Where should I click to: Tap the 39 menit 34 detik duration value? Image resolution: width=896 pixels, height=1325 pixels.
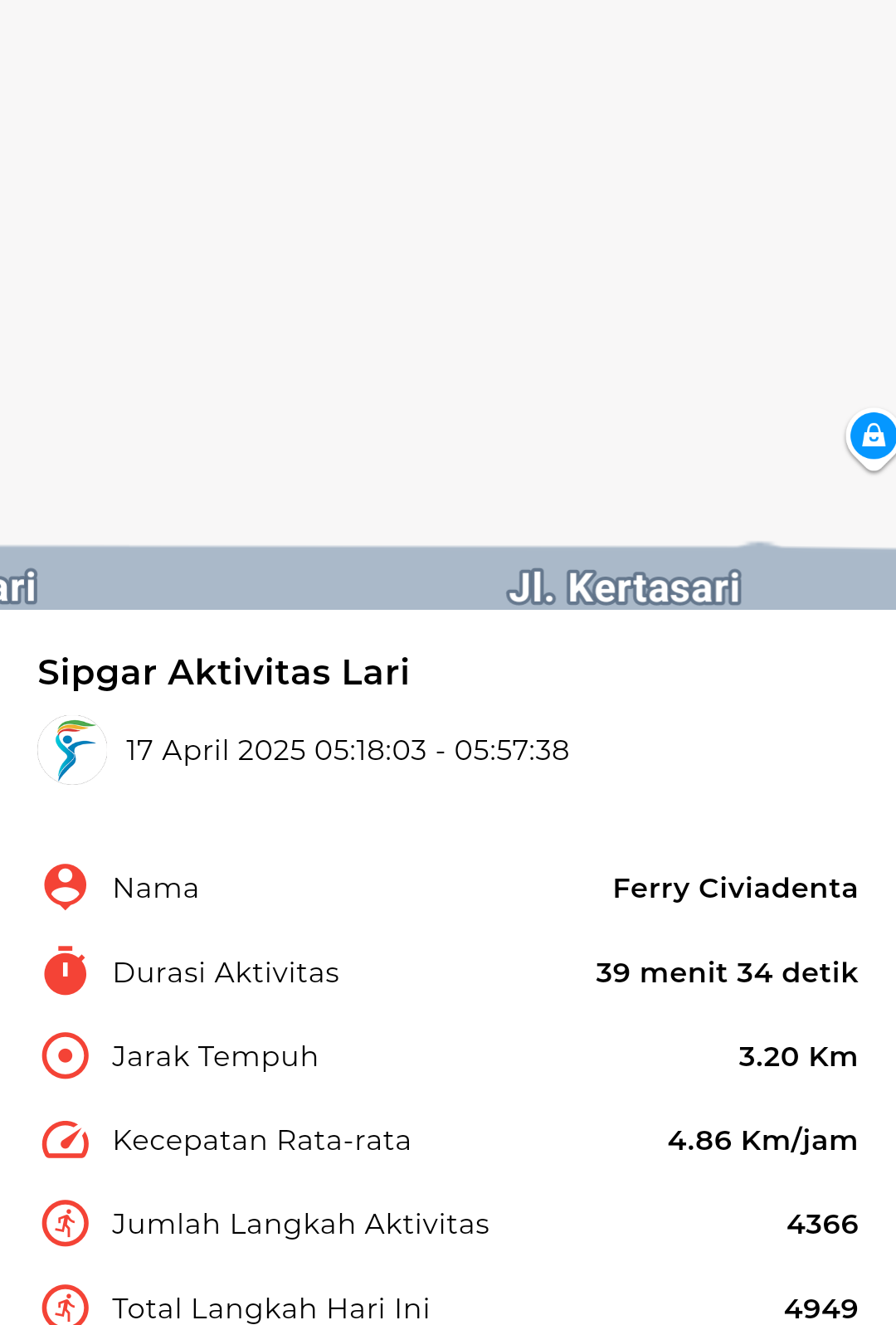(727, 972)
